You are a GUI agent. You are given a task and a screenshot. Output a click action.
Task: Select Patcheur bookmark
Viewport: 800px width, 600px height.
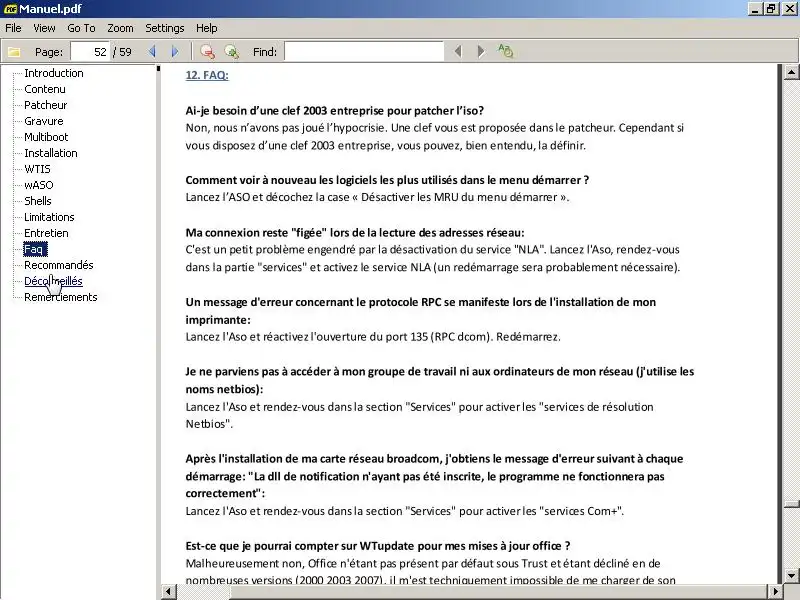(x=45, y=105)
